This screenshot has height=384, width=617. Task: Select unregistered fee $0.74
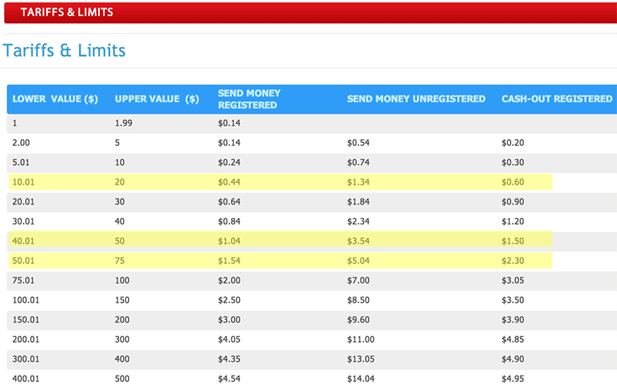358,162
